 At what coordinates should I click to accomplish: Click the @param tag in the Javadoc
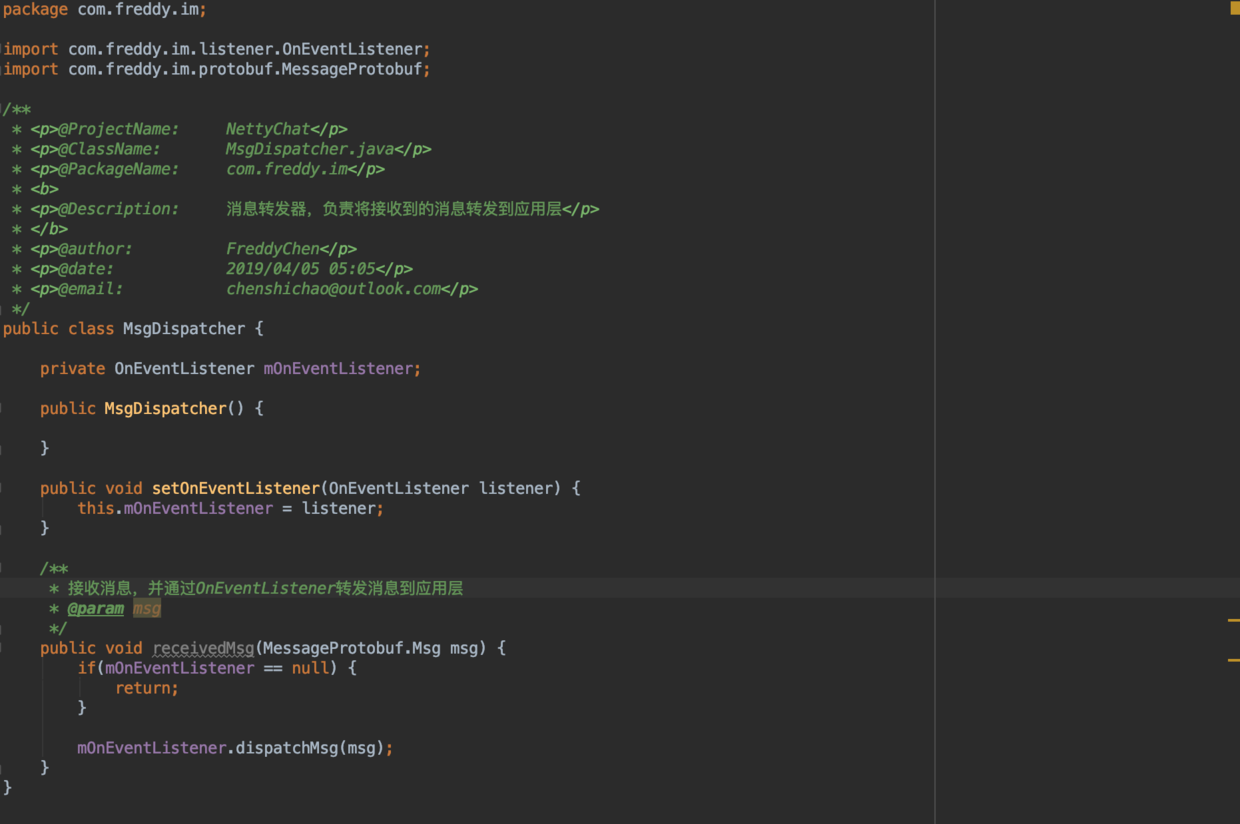click(97, 608)
